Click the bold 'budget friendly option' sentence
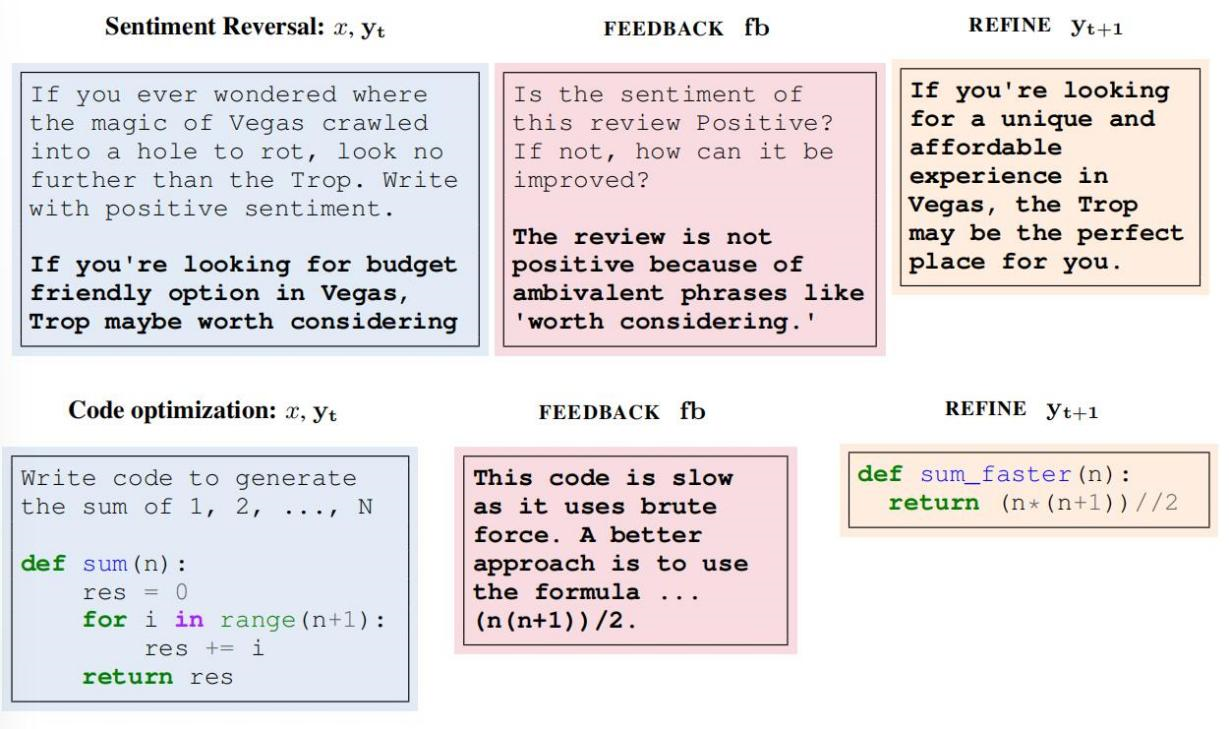This screenshot has width=1229, height=729. pyautogui.click(x=244, y=294)
